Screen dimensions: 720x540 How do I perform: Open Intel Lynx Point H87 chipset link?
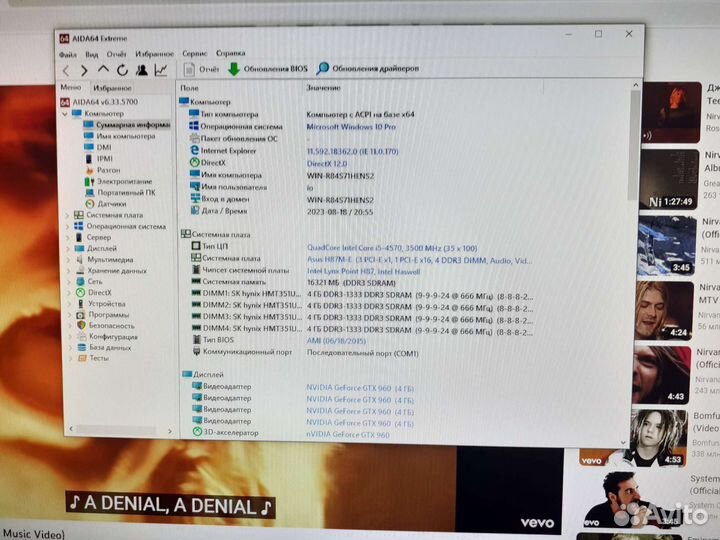pyautogui.click(x=363, y=271)
